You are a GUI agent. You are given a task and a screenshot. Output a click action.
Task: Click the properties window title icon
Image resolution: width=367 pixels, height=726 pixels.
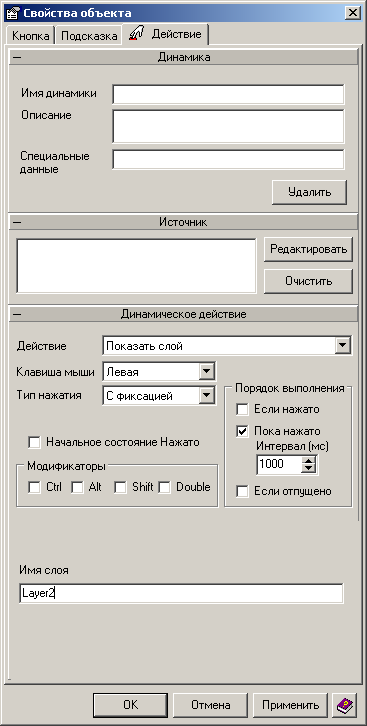[x=12, y=13]
